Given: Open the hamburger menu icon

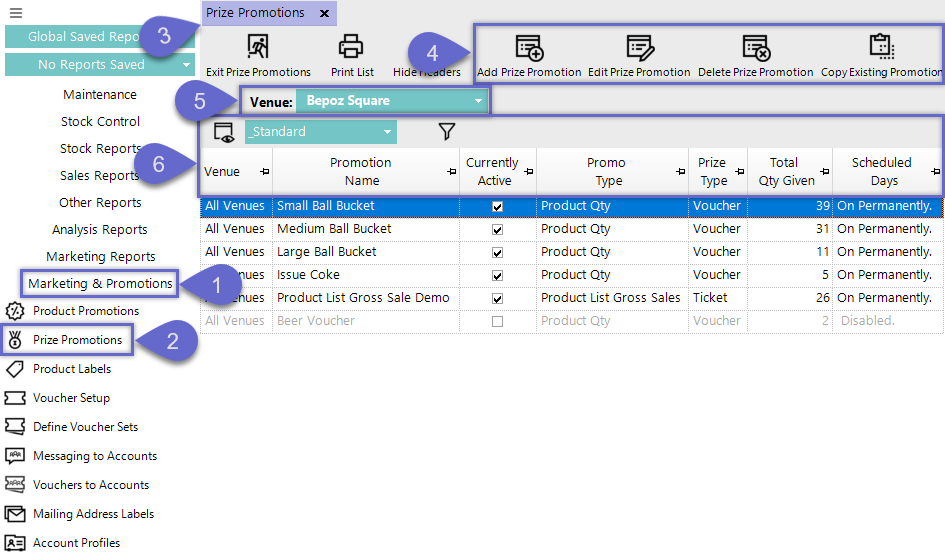Looking at the screenshot, I should [15, 13].
